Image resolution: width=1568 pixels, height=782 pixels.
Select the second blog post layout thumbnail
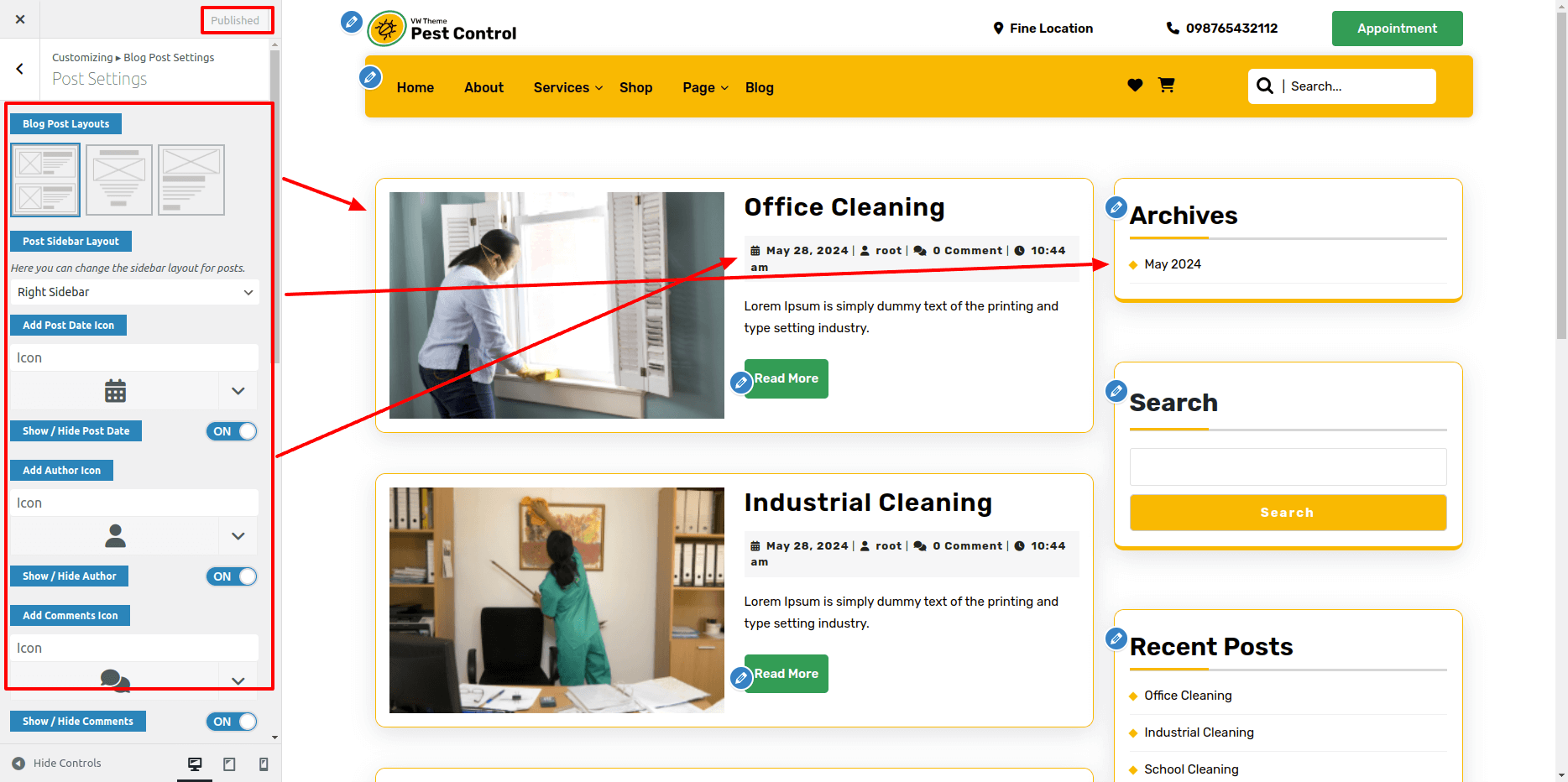119,180
